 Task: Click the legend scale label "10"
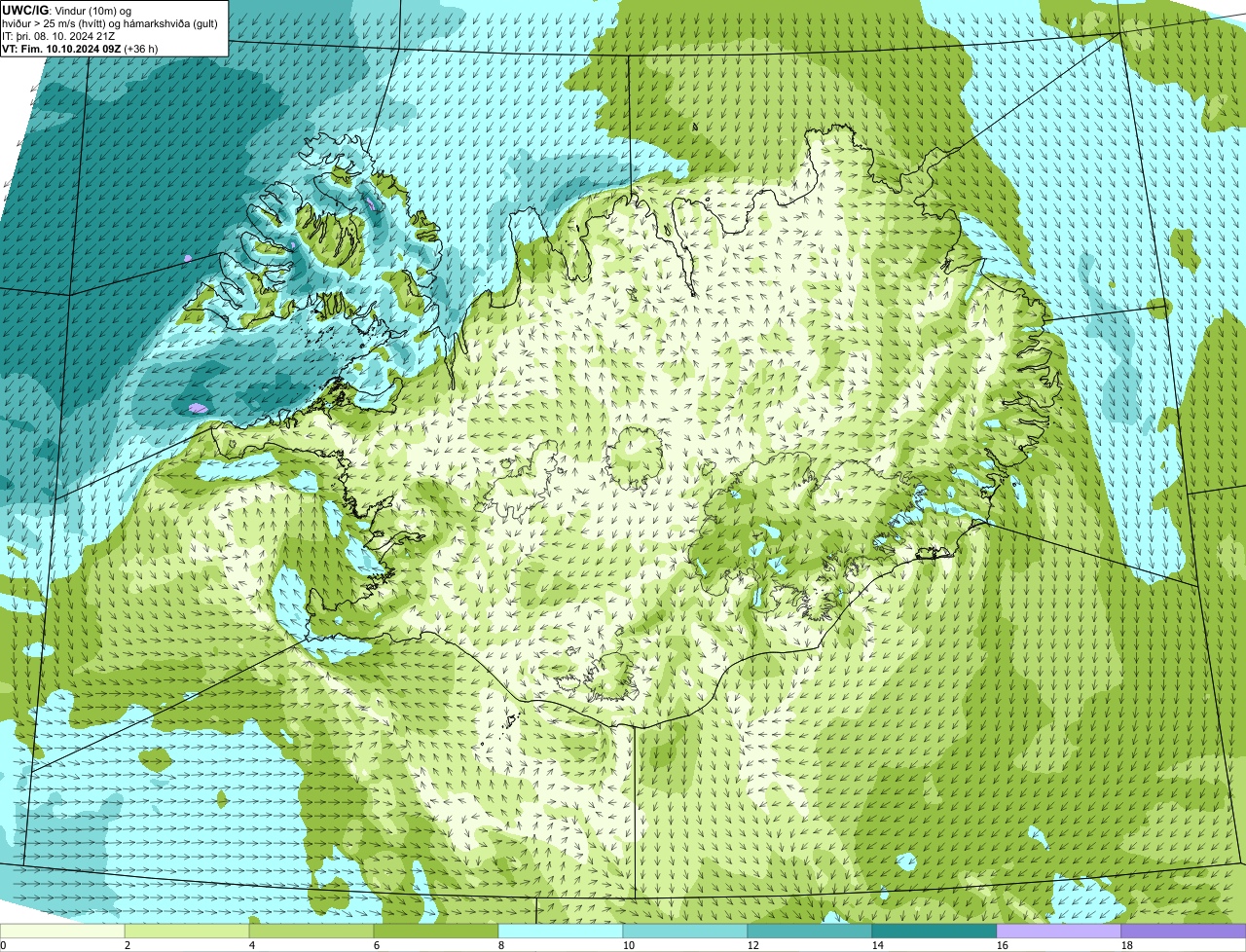pyautogui.click(x=629, y=945)
